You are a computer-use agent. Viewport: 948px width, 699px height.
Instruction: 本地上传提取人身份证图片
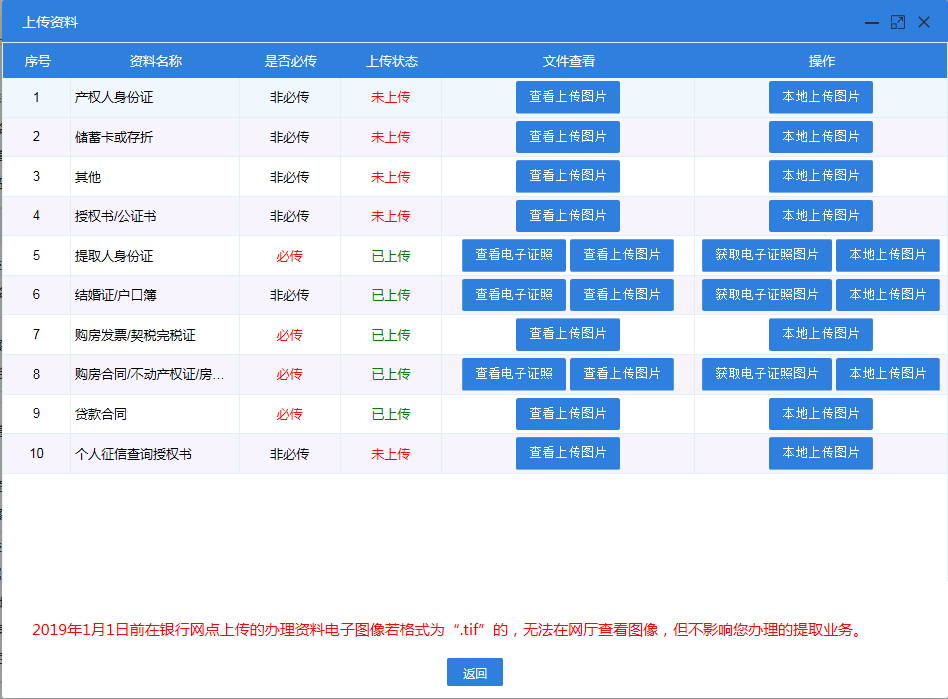coord(887,255)
